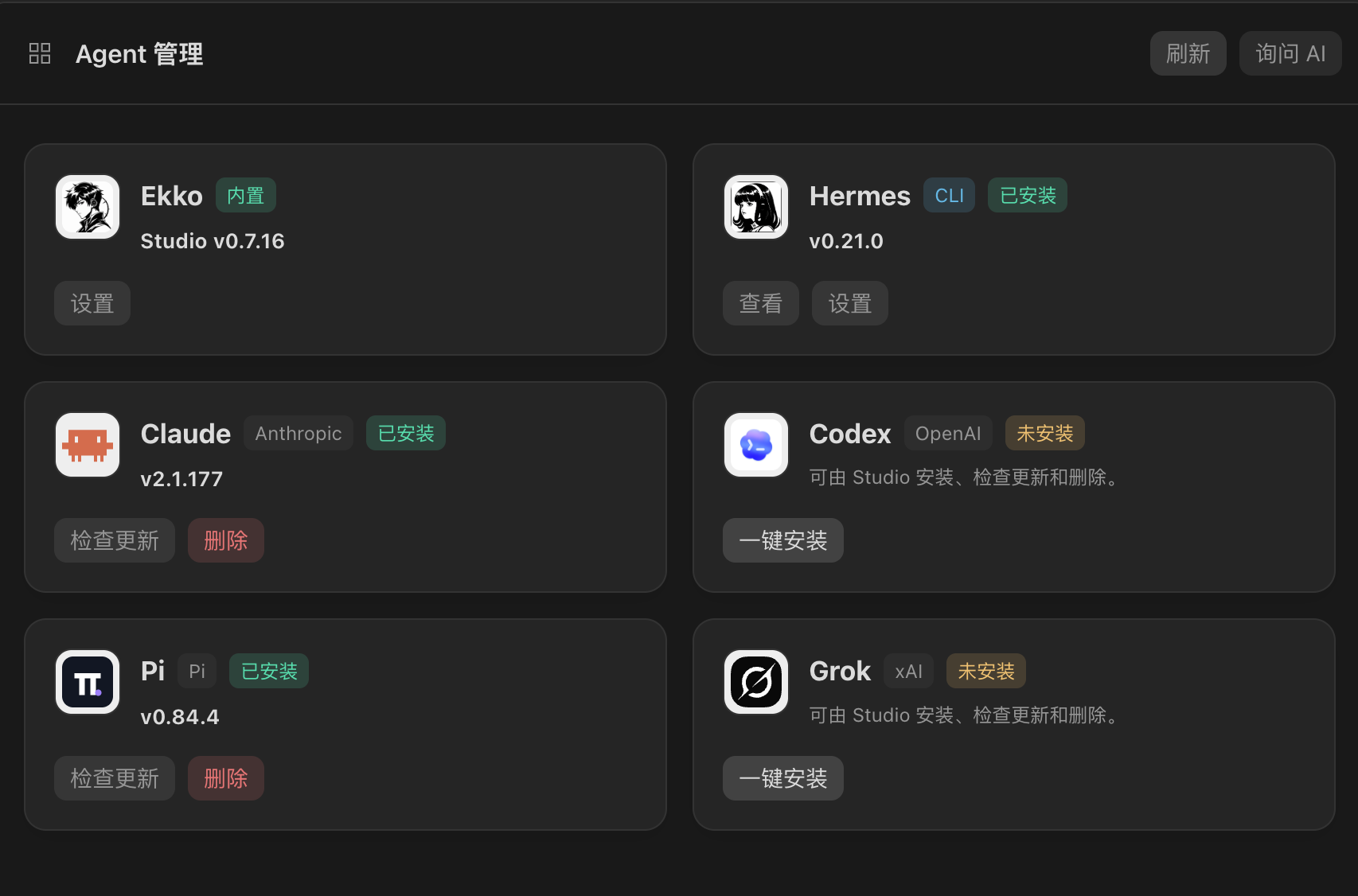Click the Grok name heading

(840, 671)
